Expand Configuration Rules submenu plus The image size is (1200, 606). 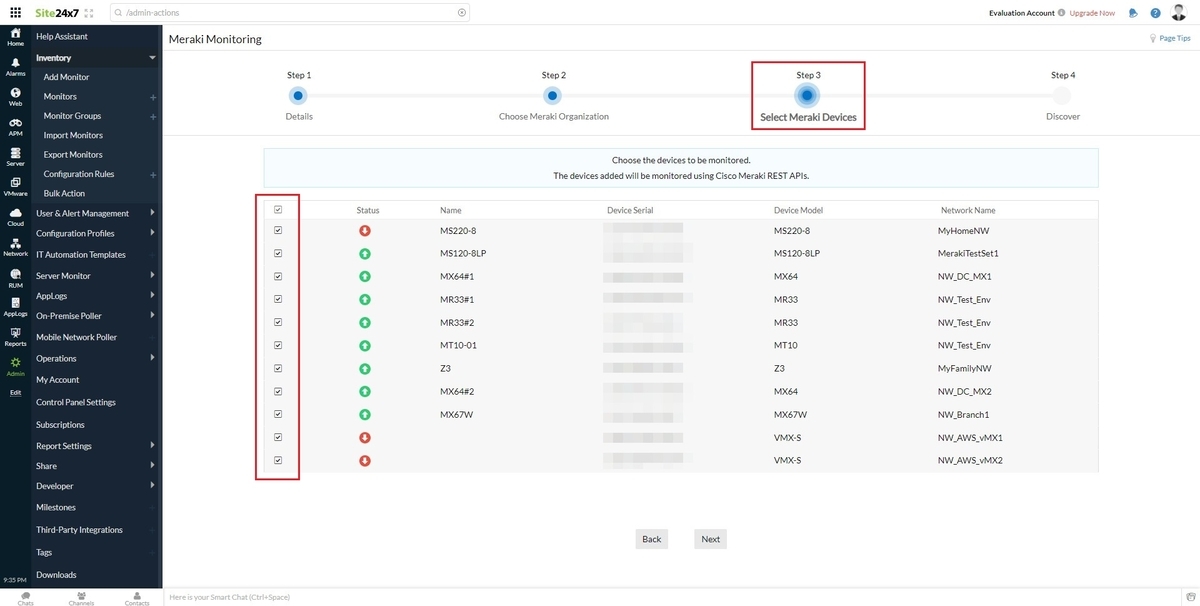click(x=153, y=175)
